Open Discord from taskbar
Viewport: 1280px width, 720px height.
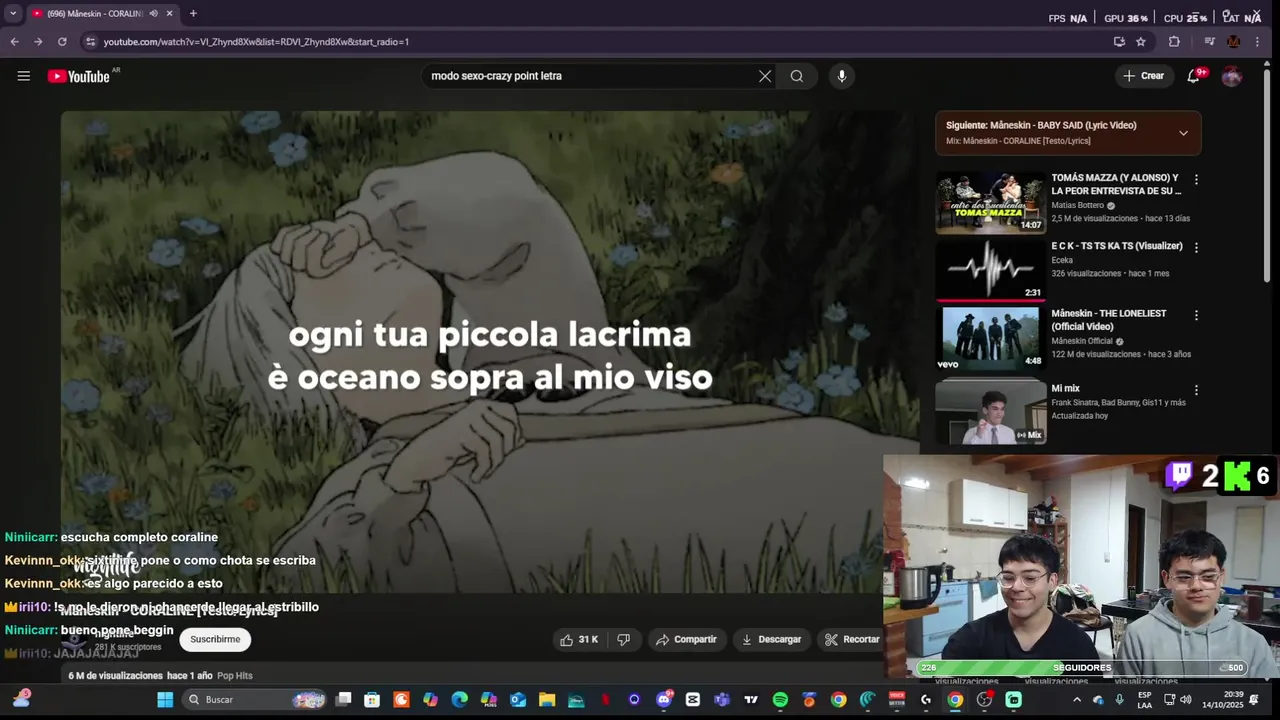coord(664,700)
